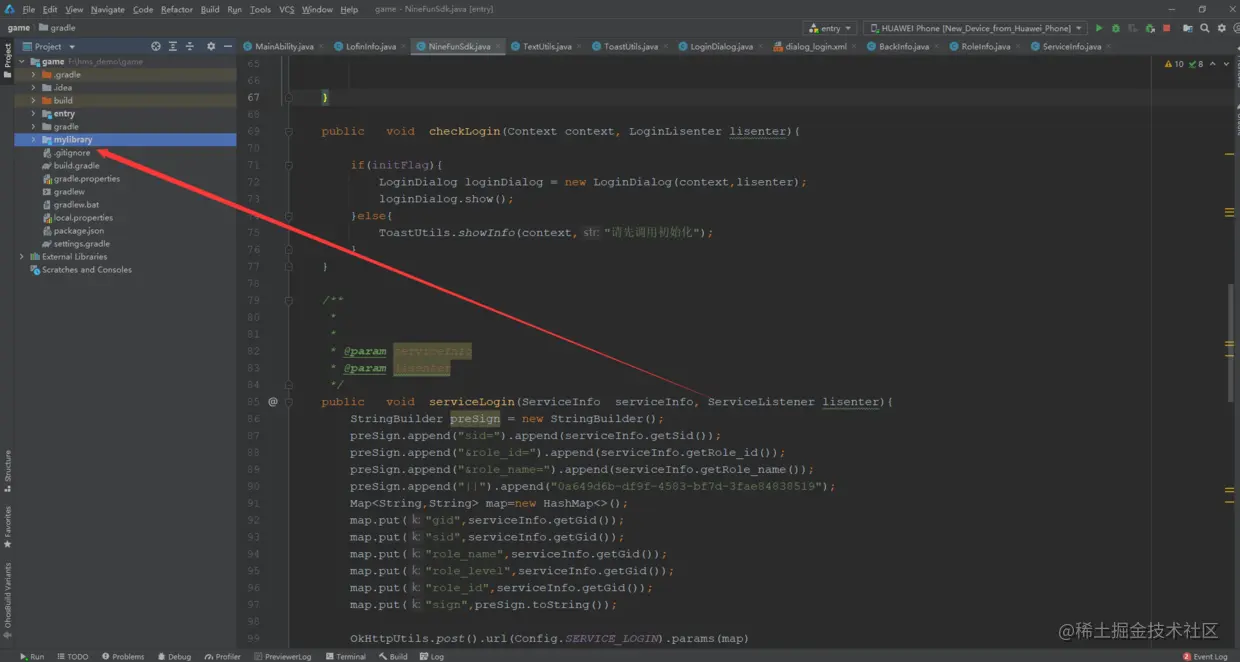Click the locate/select opened file icon in Project panel
This screenshot has height=662, width=1240.
click(x=156, y=46)
